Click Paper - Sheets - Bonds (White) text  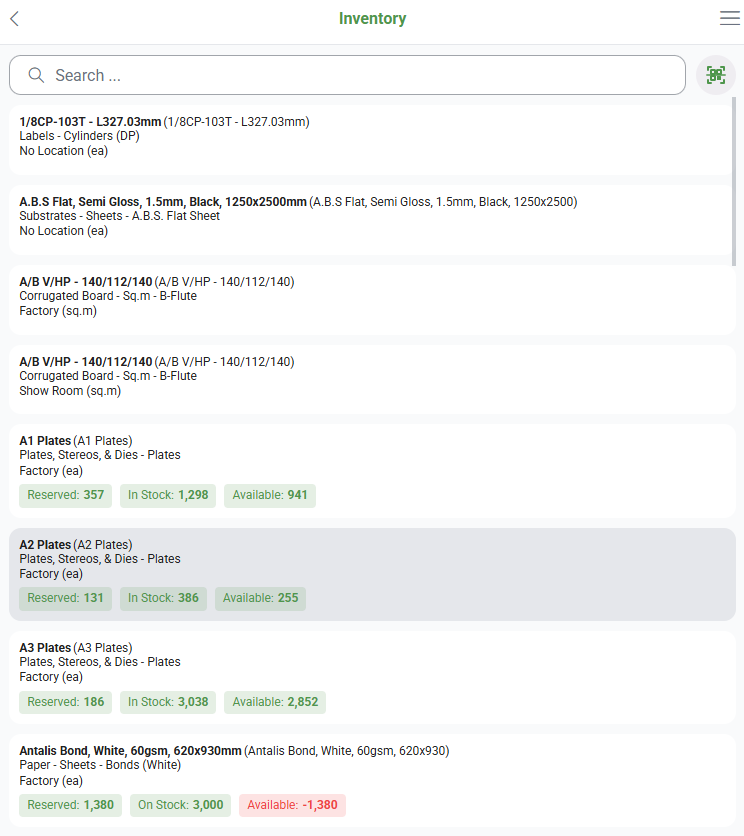[x=100, y=765]
